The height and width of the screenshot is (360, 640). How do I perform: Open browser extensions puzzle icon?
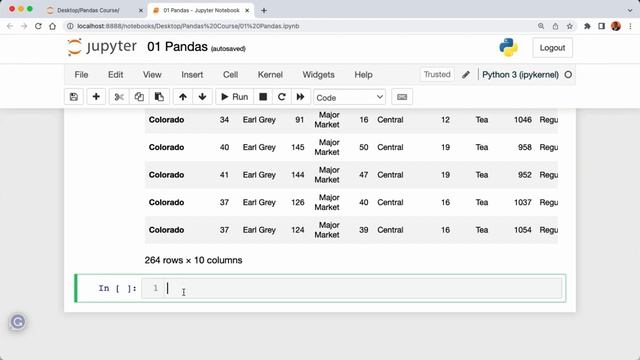(587, 26)
